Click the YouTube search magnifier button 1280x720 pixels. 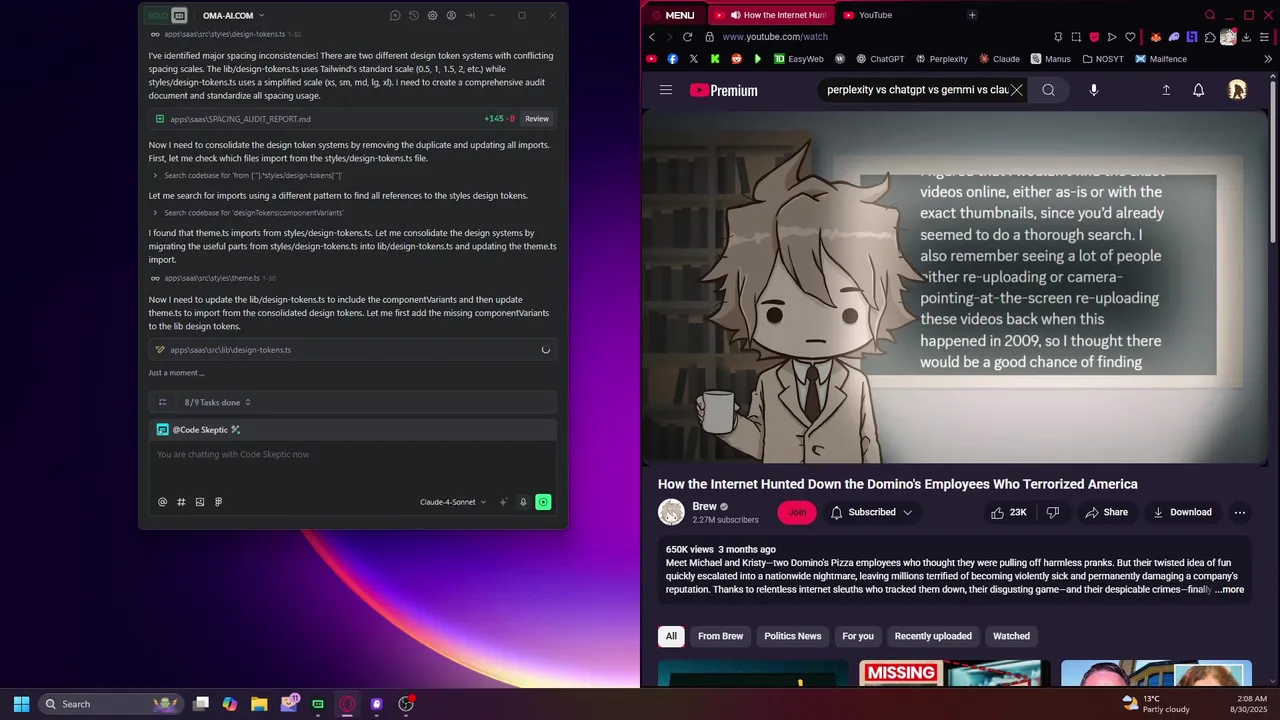[x=1048, y=90]
